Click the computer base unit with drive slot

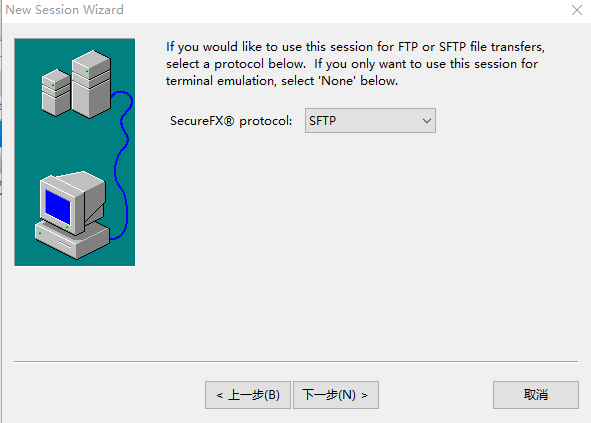[x=72, y=240]
